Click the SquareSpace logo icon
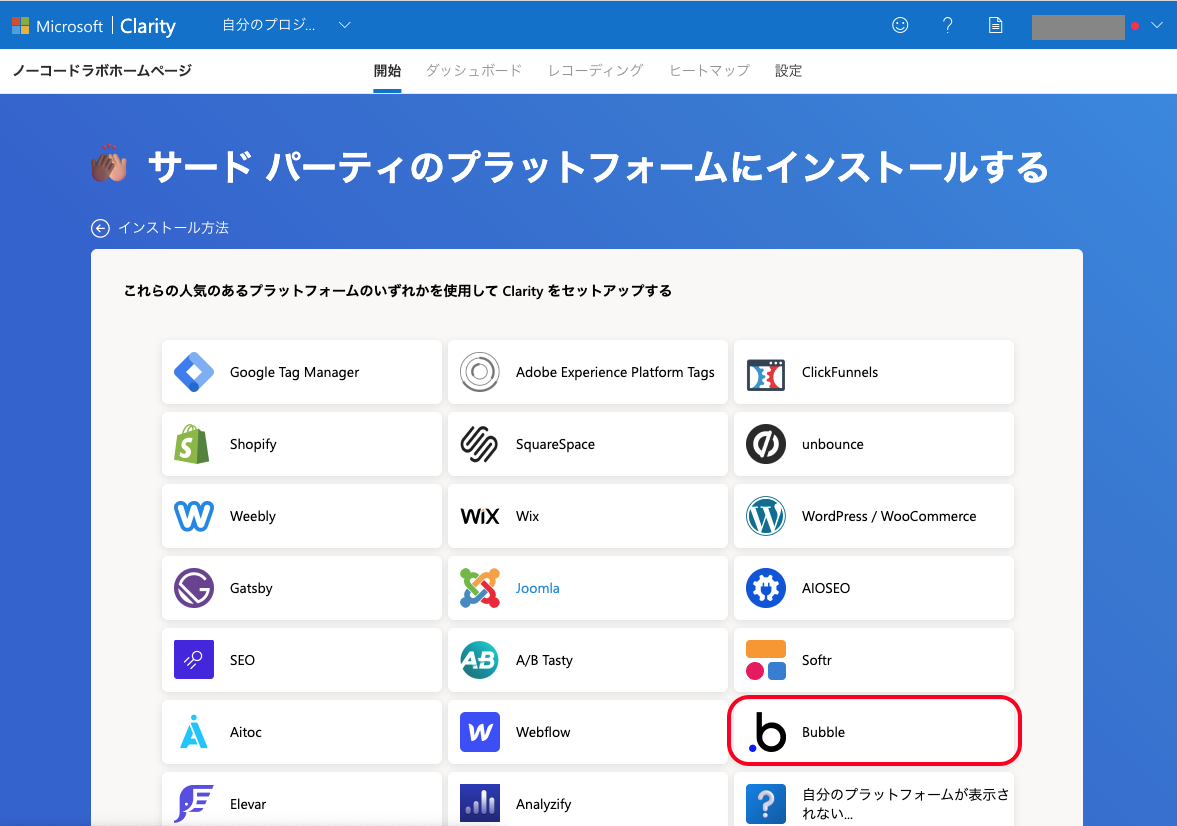The width and height of the screenshot is (1177, 826). [x=479, y=444]
